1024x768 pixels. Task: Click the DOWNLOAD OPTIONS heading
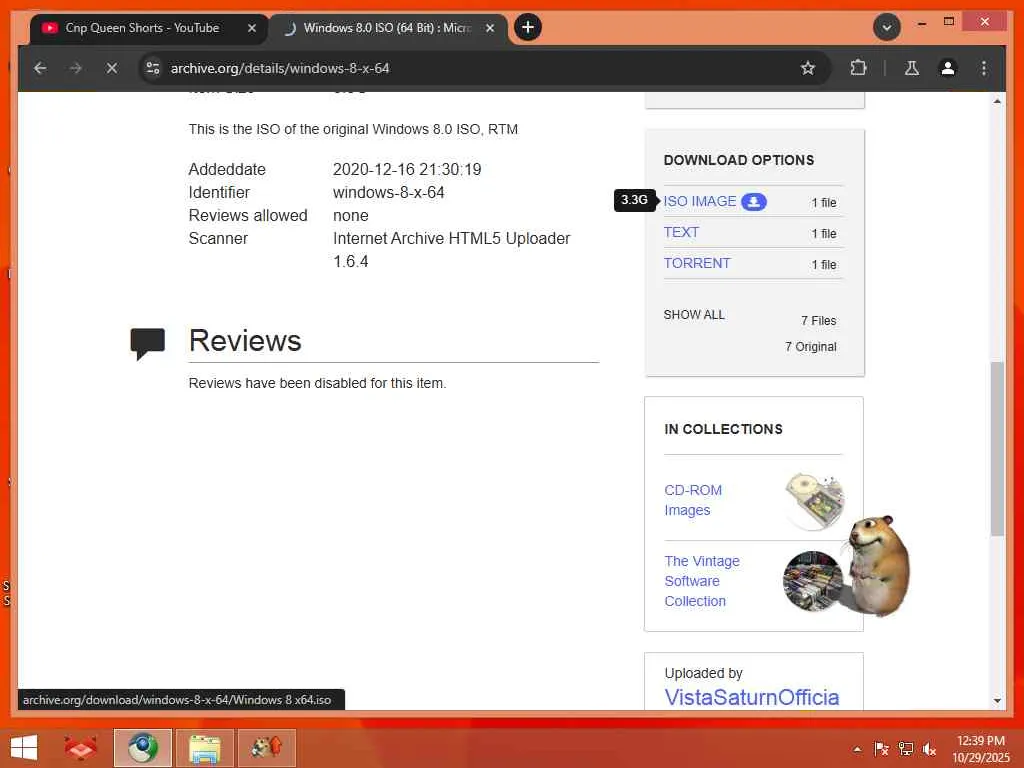point(739,160)
